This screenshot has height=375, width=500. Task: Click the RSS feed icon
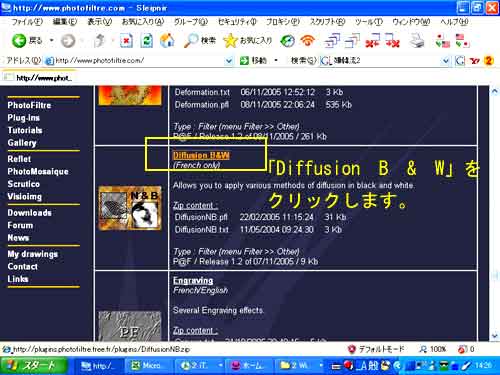pos(307,41)
